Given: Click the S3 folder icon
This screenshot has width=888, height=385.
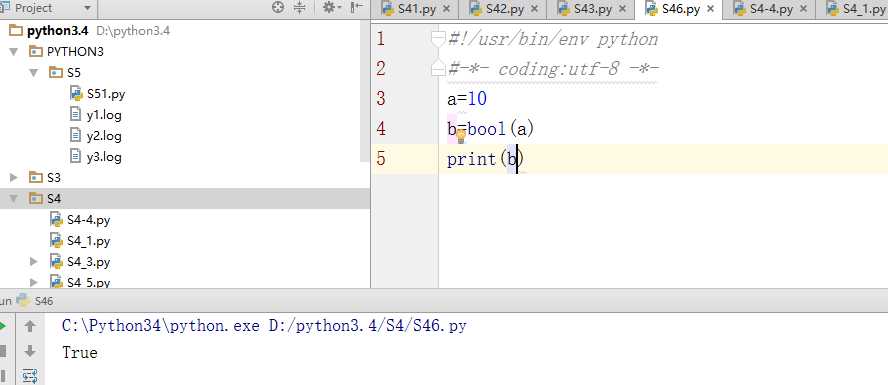Looking at the screenshot, I should (36, 178).
